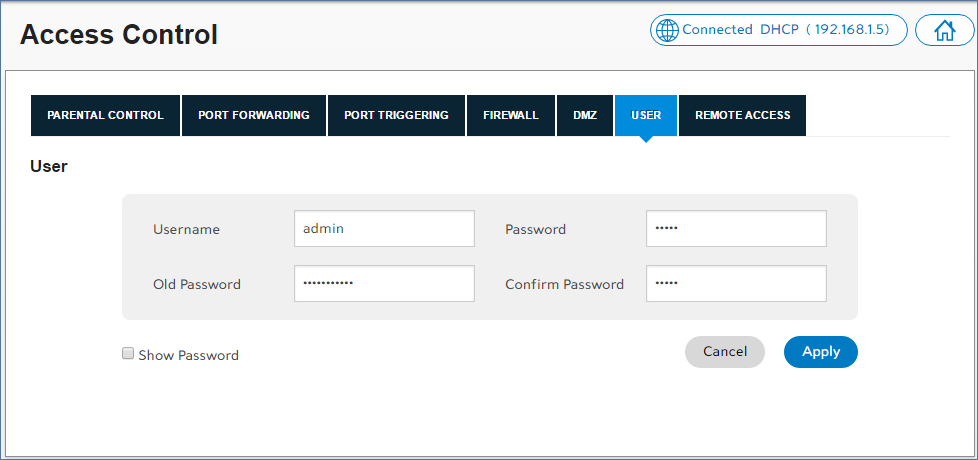Click the Show Password label text

coord(188,355)
